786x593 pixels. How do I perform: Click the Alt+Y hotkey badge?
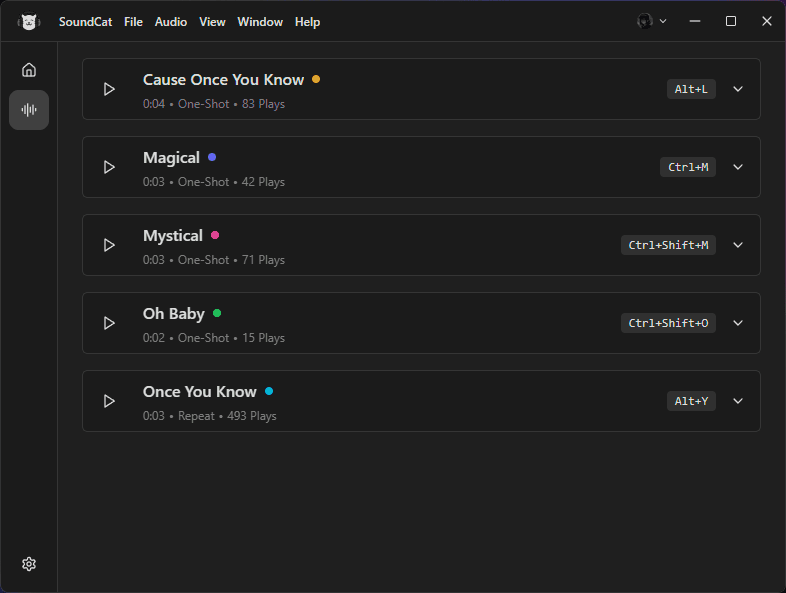click(x=691, y=401)
